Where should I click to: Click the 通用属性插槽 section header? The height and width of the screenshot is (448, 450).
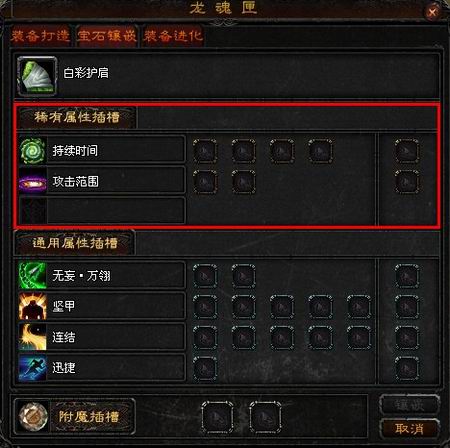tap(75, 243)
